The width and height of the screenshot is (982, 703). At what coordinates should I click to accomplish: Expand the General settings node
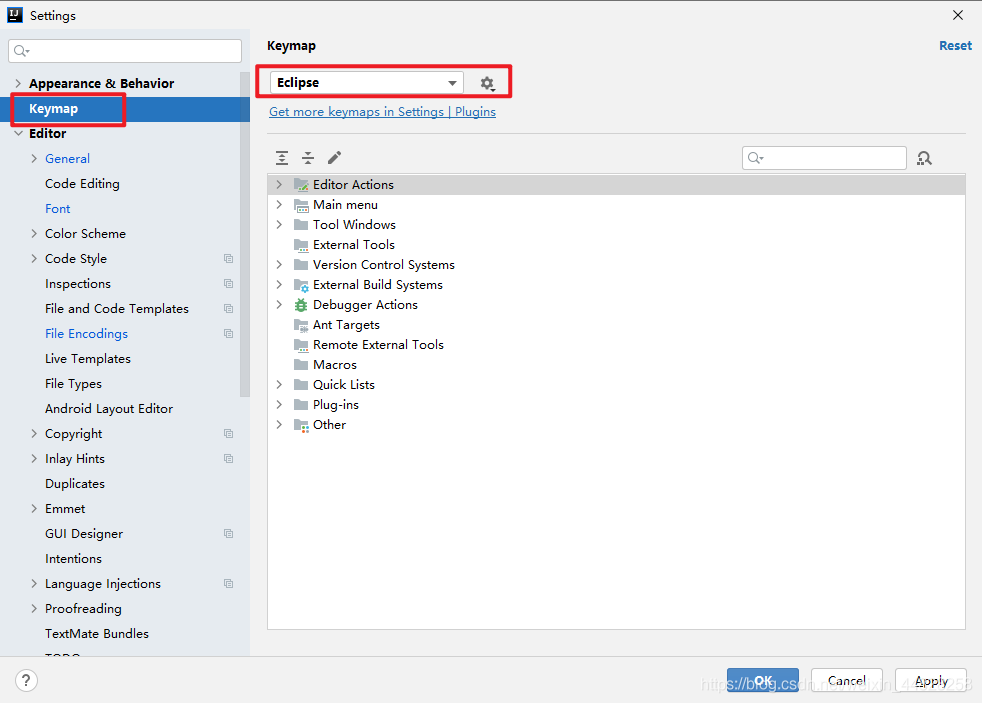point(34,158)
